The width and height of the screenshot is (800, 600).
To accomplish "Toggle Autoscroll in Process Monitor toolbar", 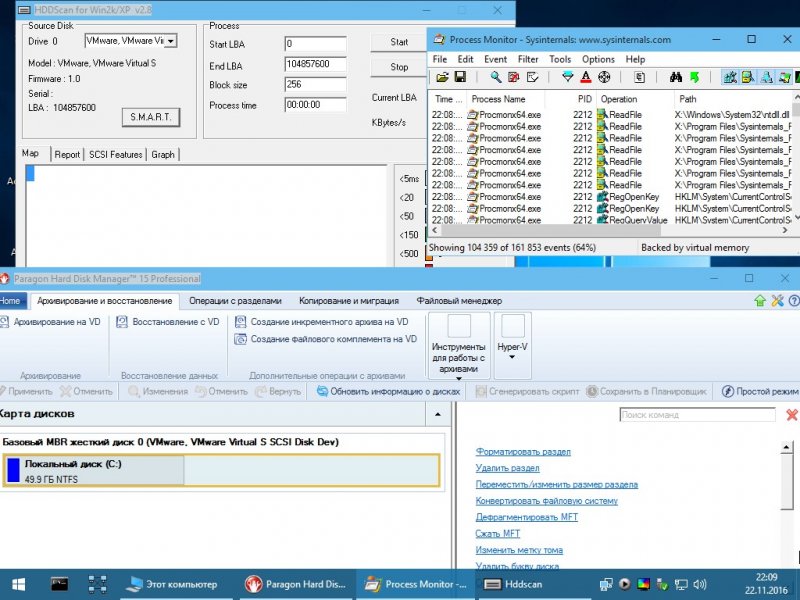I will pyautogui.click(x=514, y=77).
